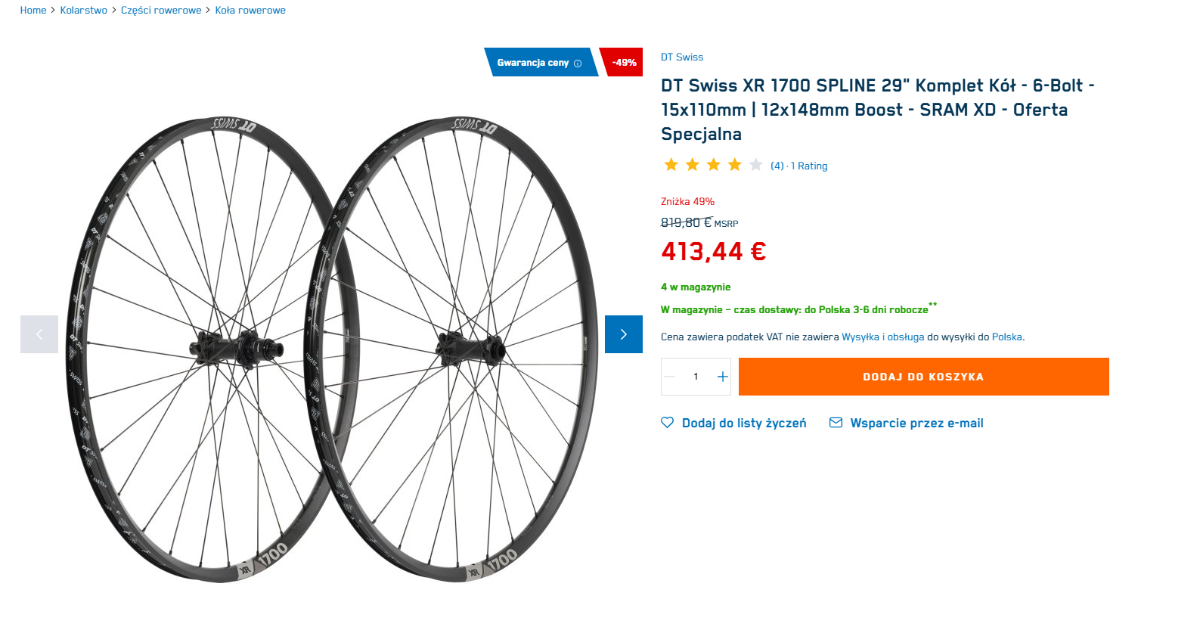Click the Polska shipping country link
Viewport: 1200px width, 630px height.
click(x=1007, y=337)
